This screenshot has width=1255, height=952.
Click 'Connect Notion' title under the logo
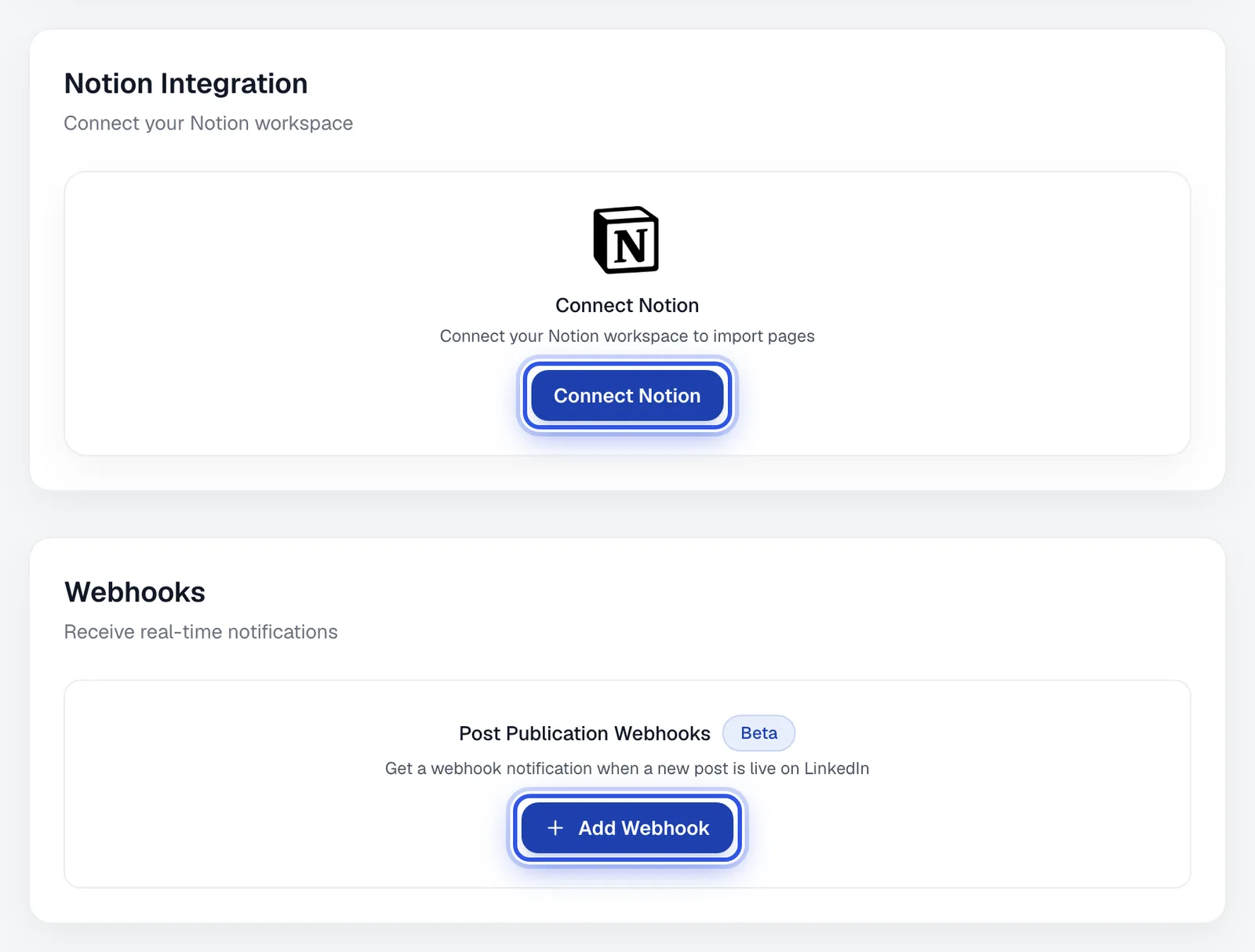(627, 305)
